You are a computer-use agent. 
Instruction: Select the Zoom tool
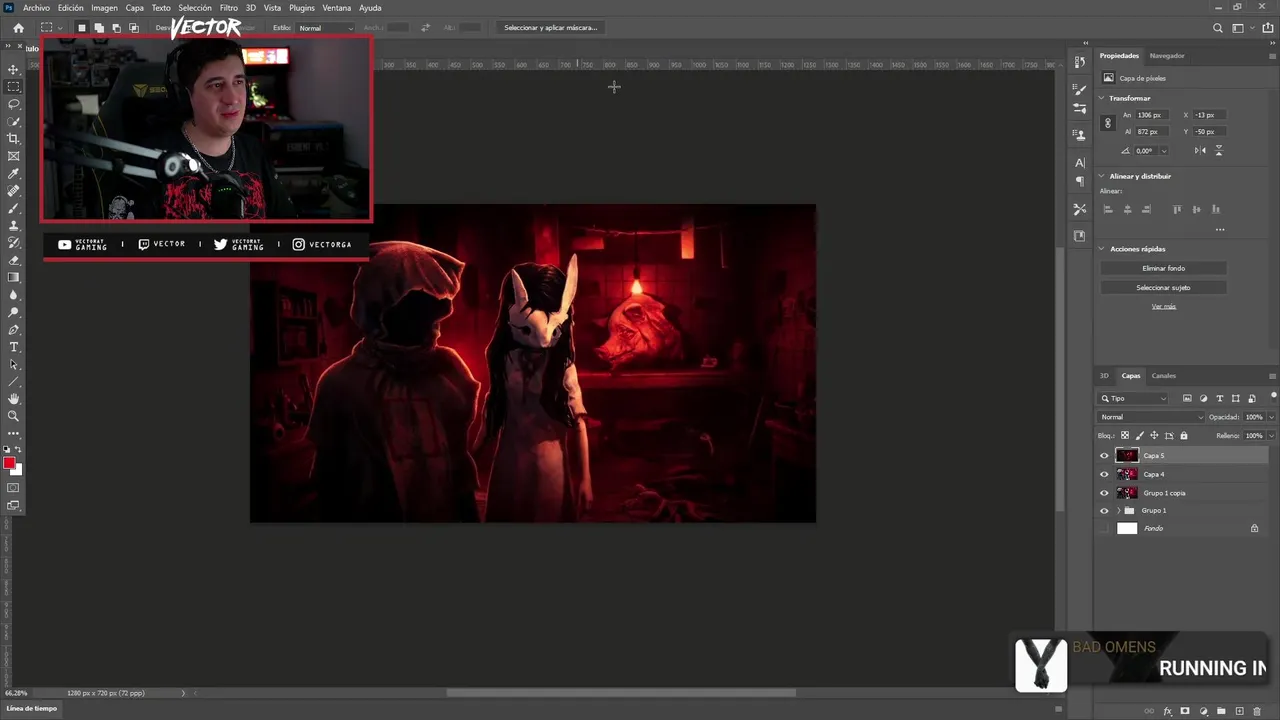tap(14, 416)
